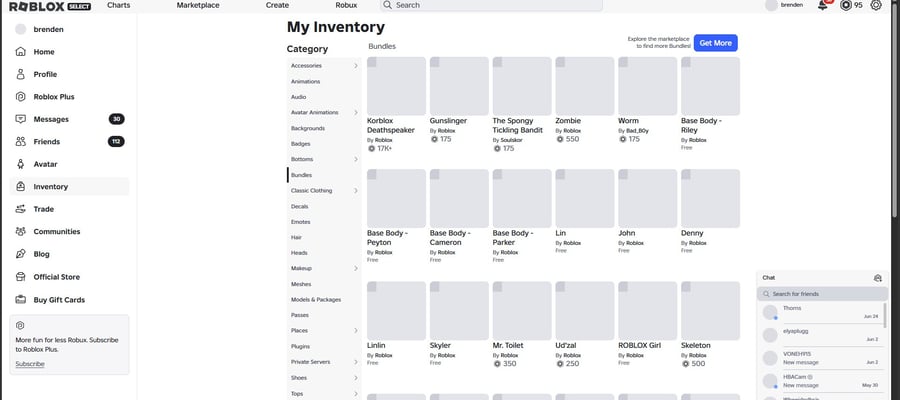
Task: Open the ROBLOX Girl bundle thumbnail
Action: click(x=647, y=310)
